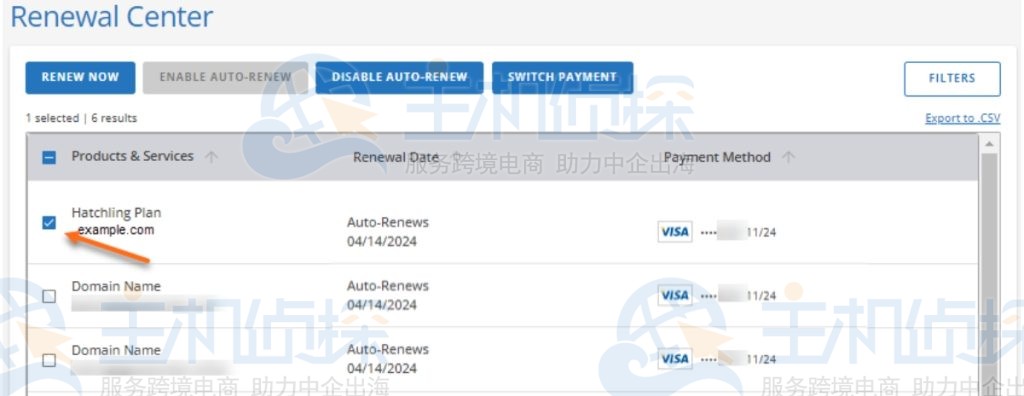Click the Renewal Center heading
Screen dimensions: 1024x396
pyautogui.click(x=112, y=17)
